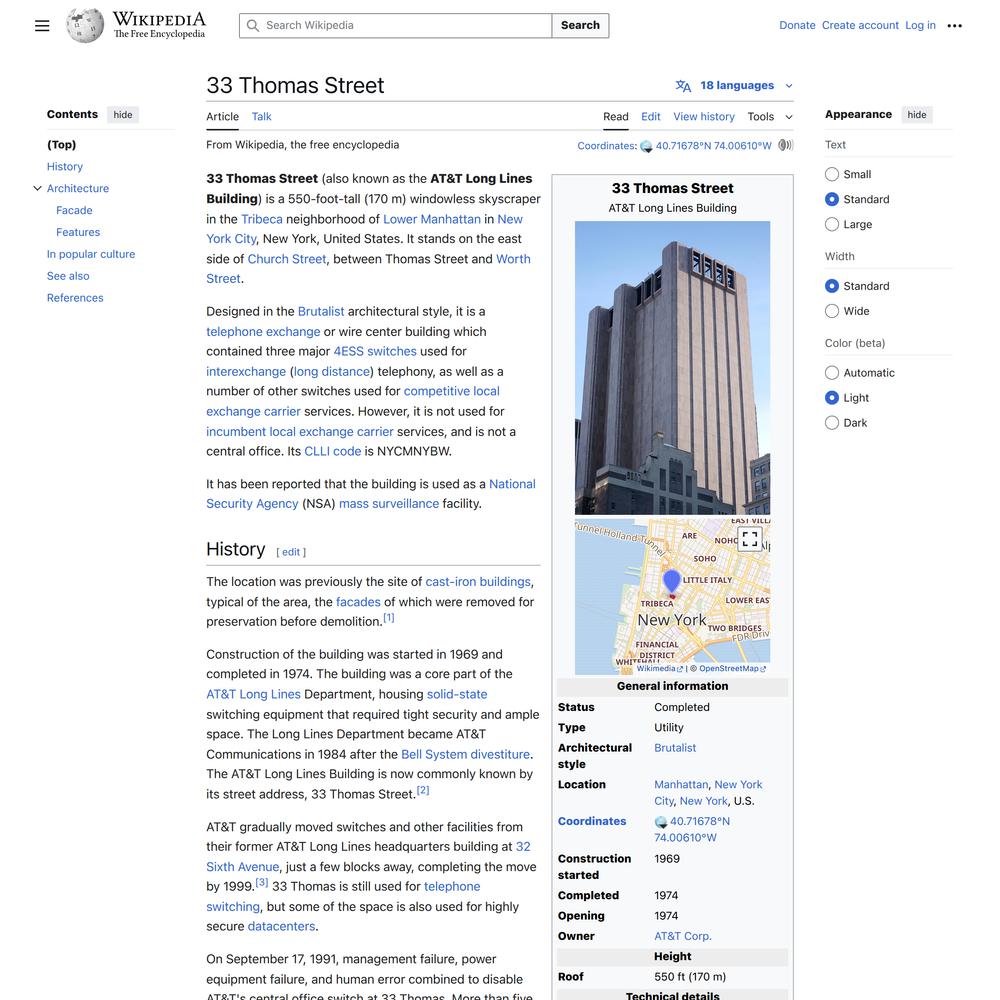
Task: Open the 33 Thomas Street building photo
Action: (x=672, y=368)
